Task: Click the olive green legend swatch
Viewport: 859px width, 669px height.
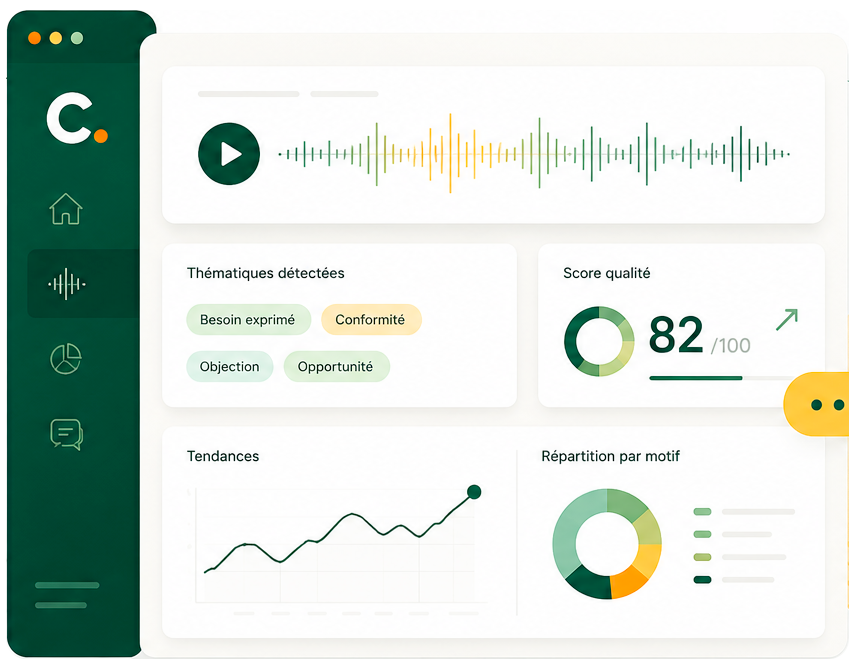Action: tap(702, 557)
